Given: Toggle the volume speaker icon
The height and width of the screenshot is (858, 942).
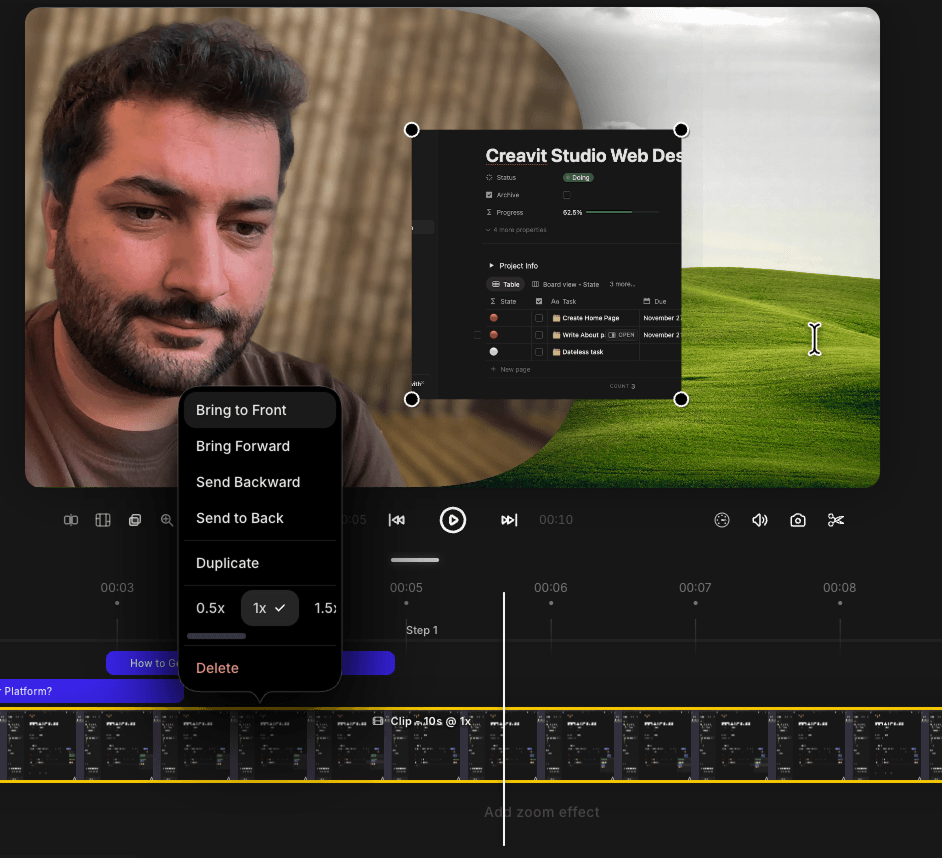Looking at the screenshot, I should (759, 520).
